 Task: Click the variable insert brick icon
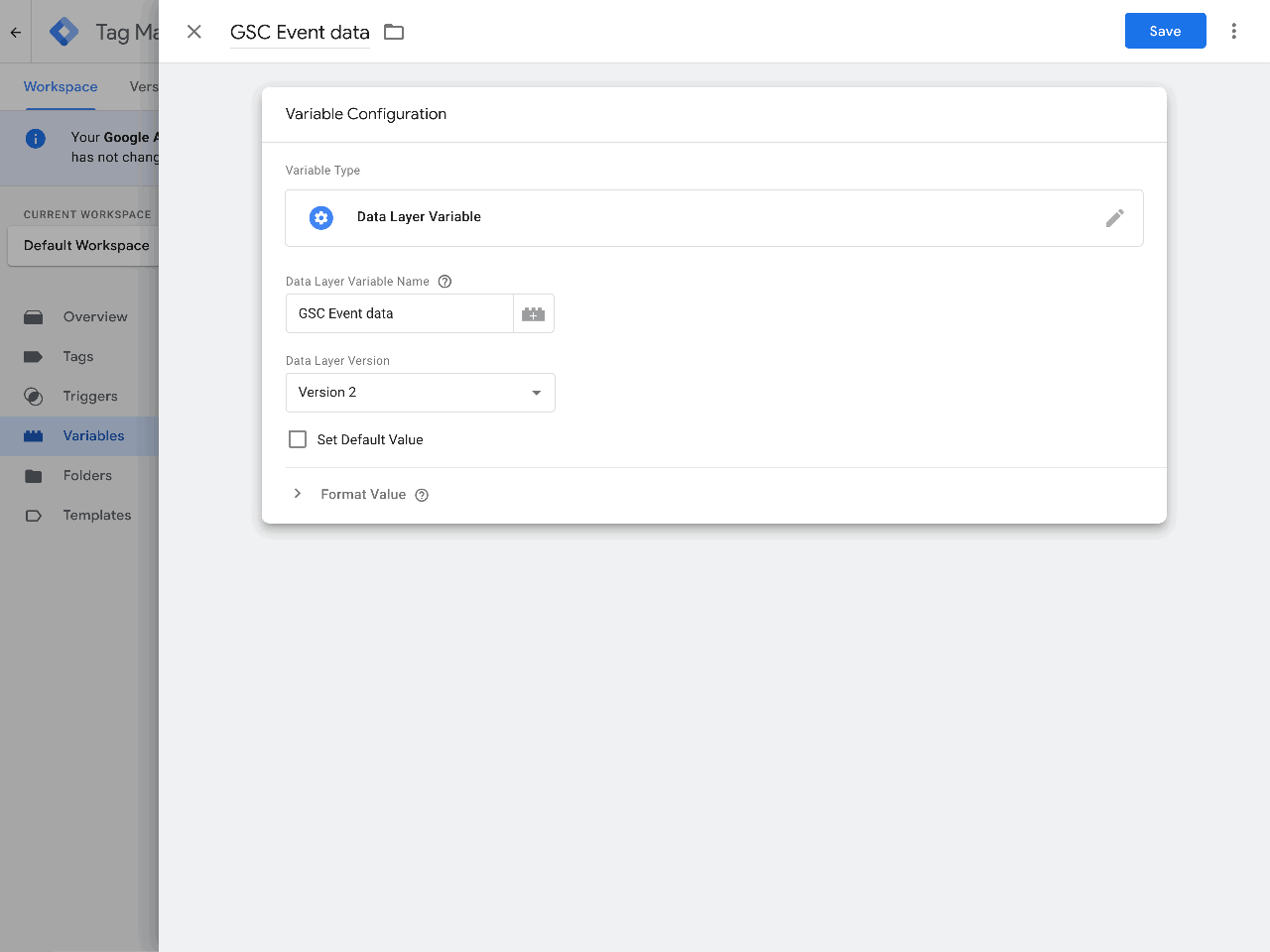(x=533, y=313)
